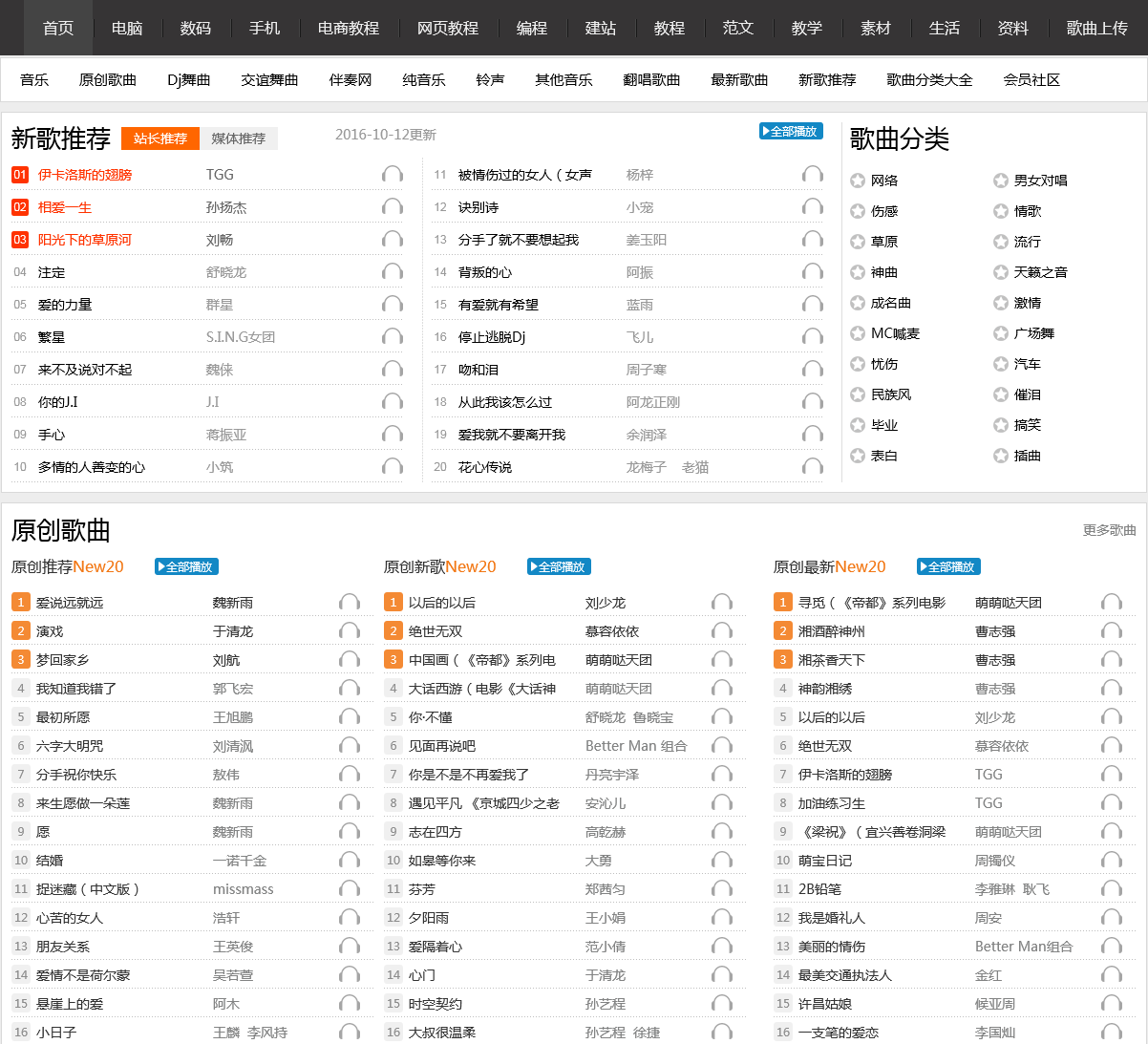Click 全部播放 button in 新歌推荐
This screenshot has height=1044, width=1148.
(791, 131)
